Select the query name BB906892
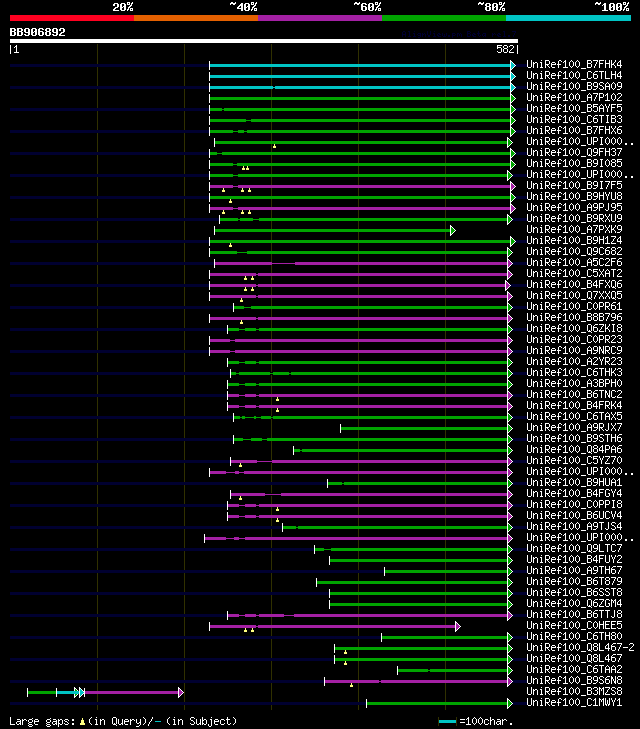 tap(38, 32)
